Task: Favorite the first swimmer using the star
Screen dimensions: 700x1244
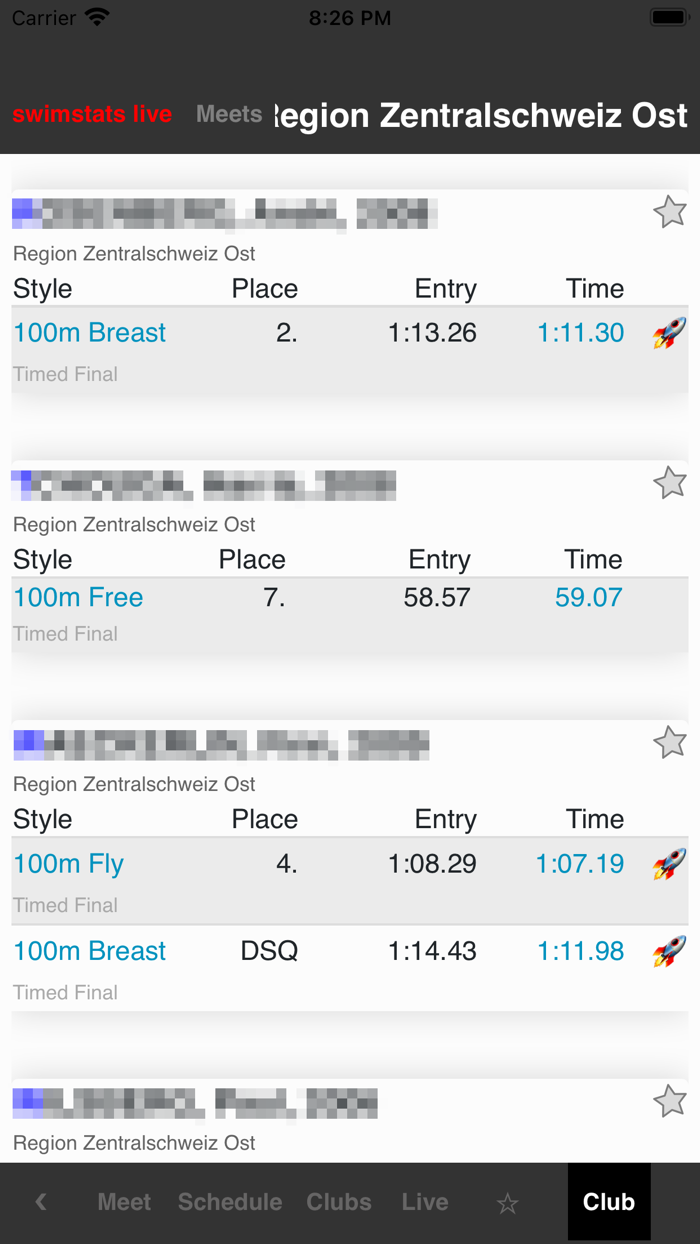Action: coord(670,211)
